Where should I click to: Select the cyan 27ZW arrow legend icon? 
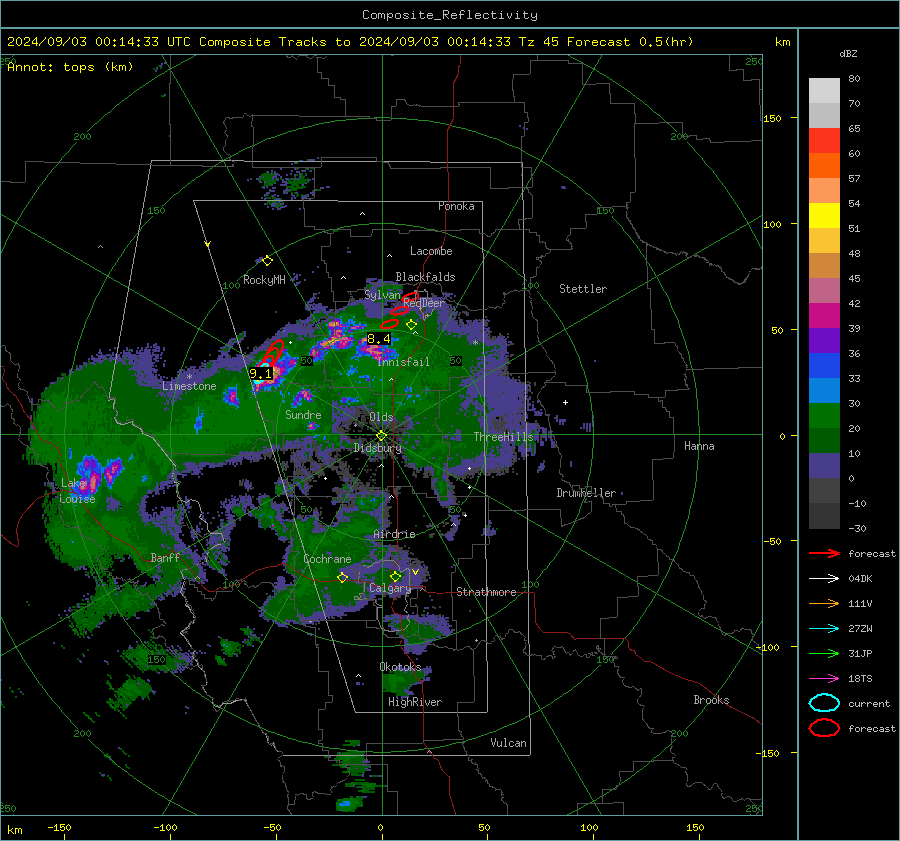click(824, 629)
